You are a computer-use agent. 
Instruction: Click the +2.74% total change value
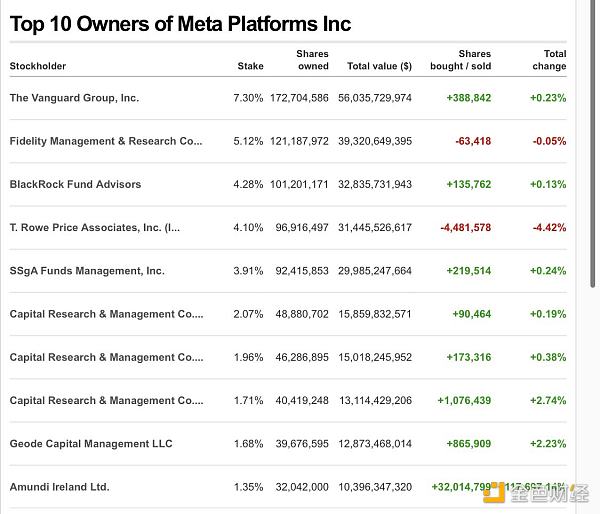pyautogui.click(x=547, y=400)
